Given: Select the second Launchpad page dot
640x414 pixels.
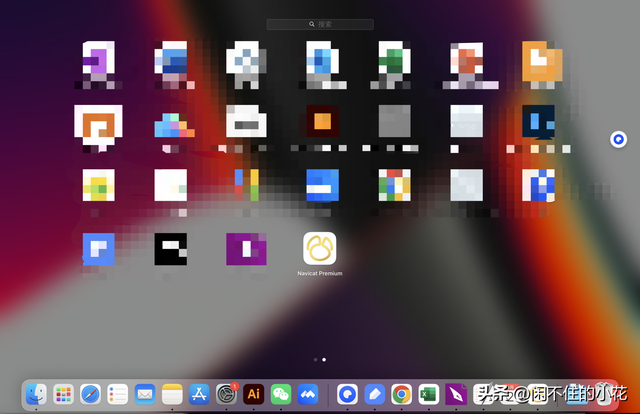Looking at the screenshot, I should point(324,360).
